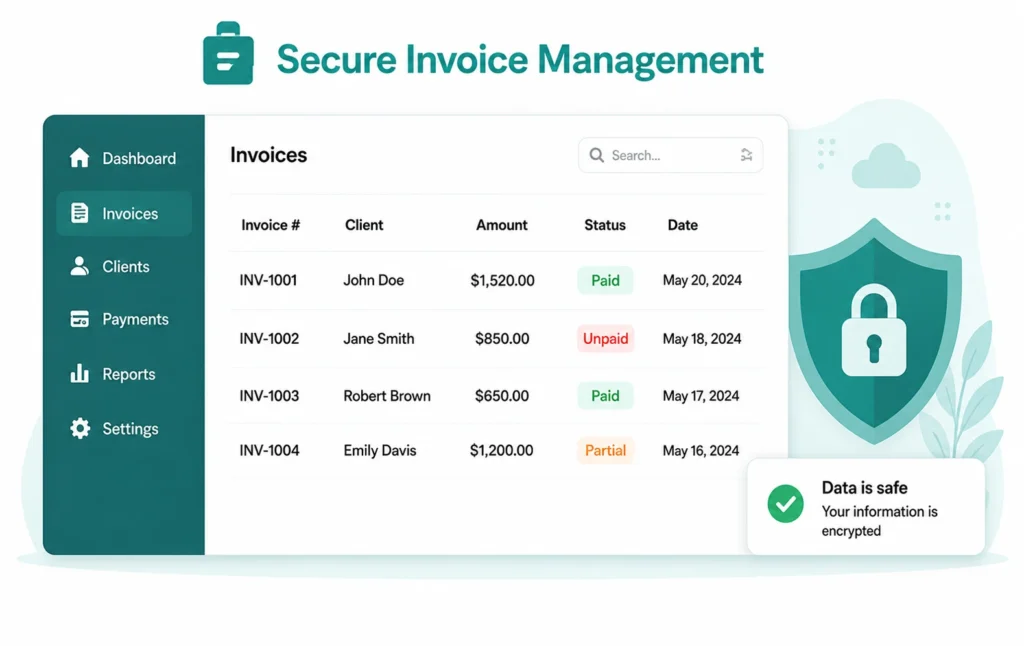Screen dimensions: 1024x646
Task: Sort by the Invoice # column header
Action: [270, 225]
